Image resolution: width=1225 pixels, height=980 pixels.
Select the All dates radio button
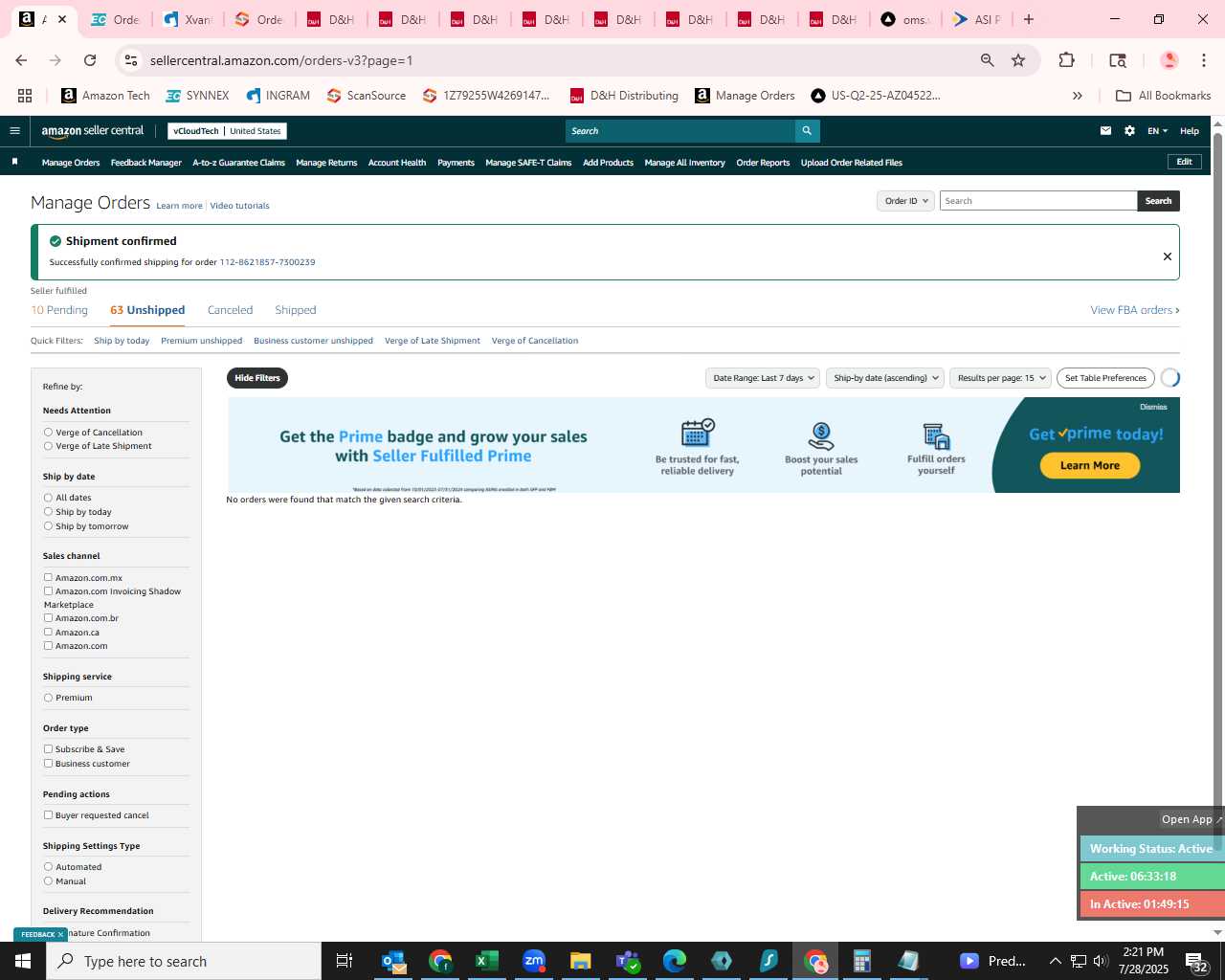pyautogui.click(x=48, y=498)
